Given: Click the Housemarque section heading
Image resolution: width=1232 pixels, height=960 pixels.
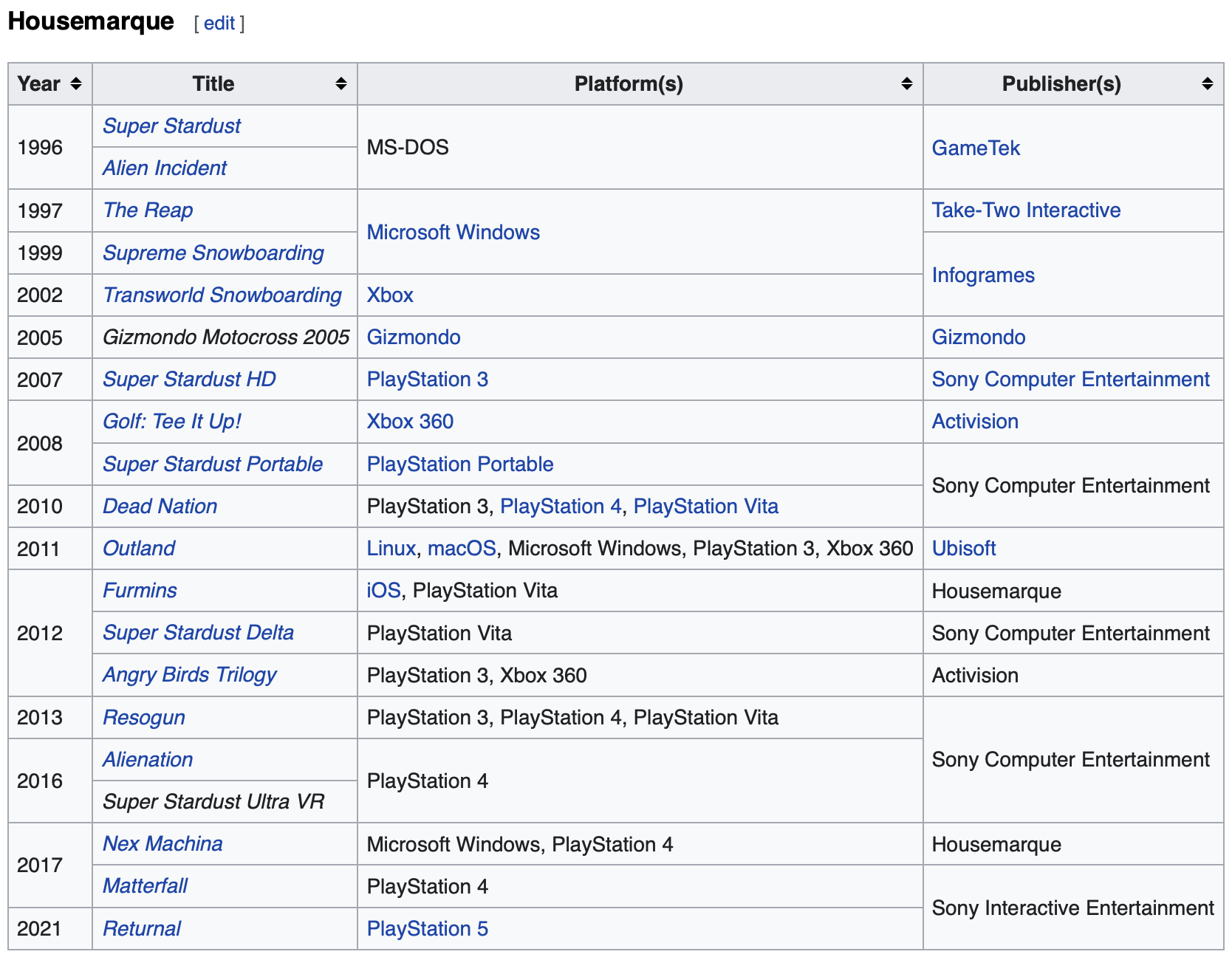Looking at the screenshot, I should point(91,21).
